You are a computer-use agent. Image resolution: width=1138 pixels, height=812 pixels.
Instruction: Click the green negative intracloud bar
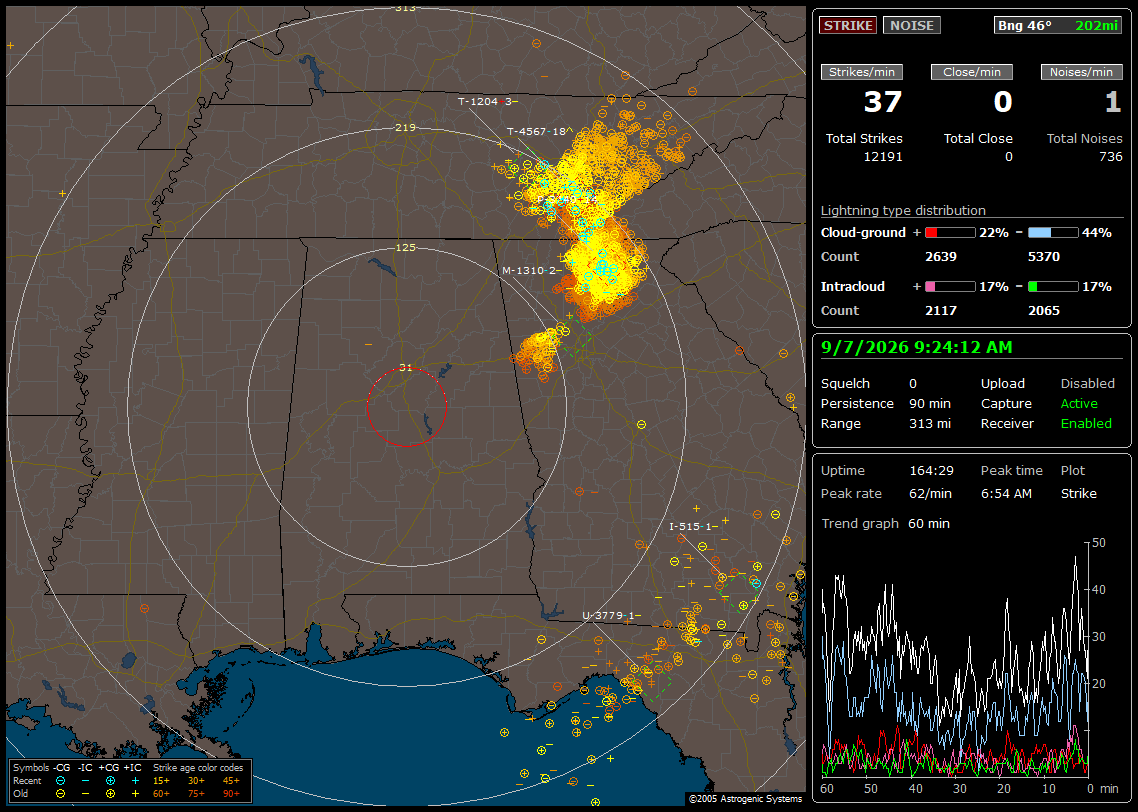click(1053, 287)
